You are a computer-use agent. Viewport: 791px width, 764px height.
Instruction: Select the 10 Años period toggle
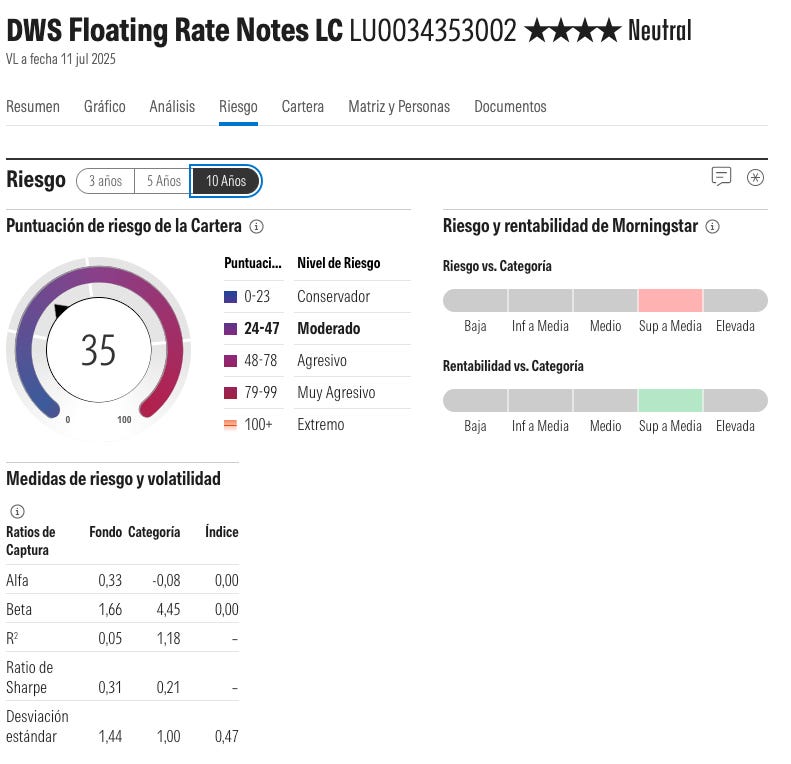point(225,181)
